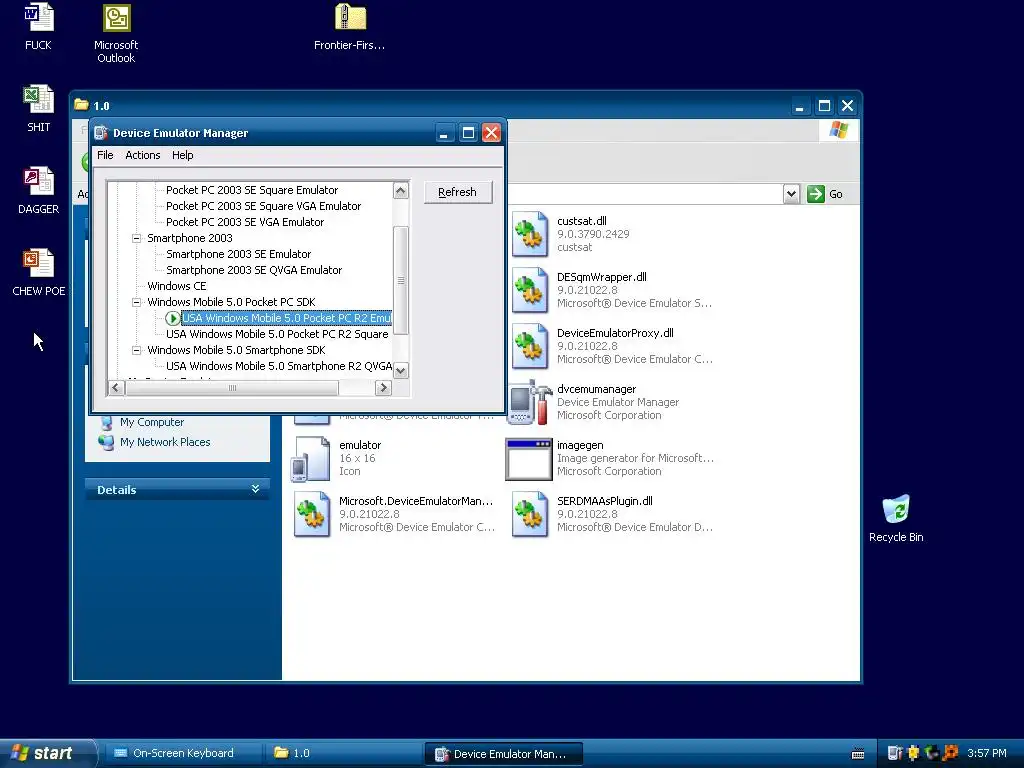Select the imagegen application icon
Image resolution: width=1024 pixels, height=768 pixels.
tap(528, 459)
